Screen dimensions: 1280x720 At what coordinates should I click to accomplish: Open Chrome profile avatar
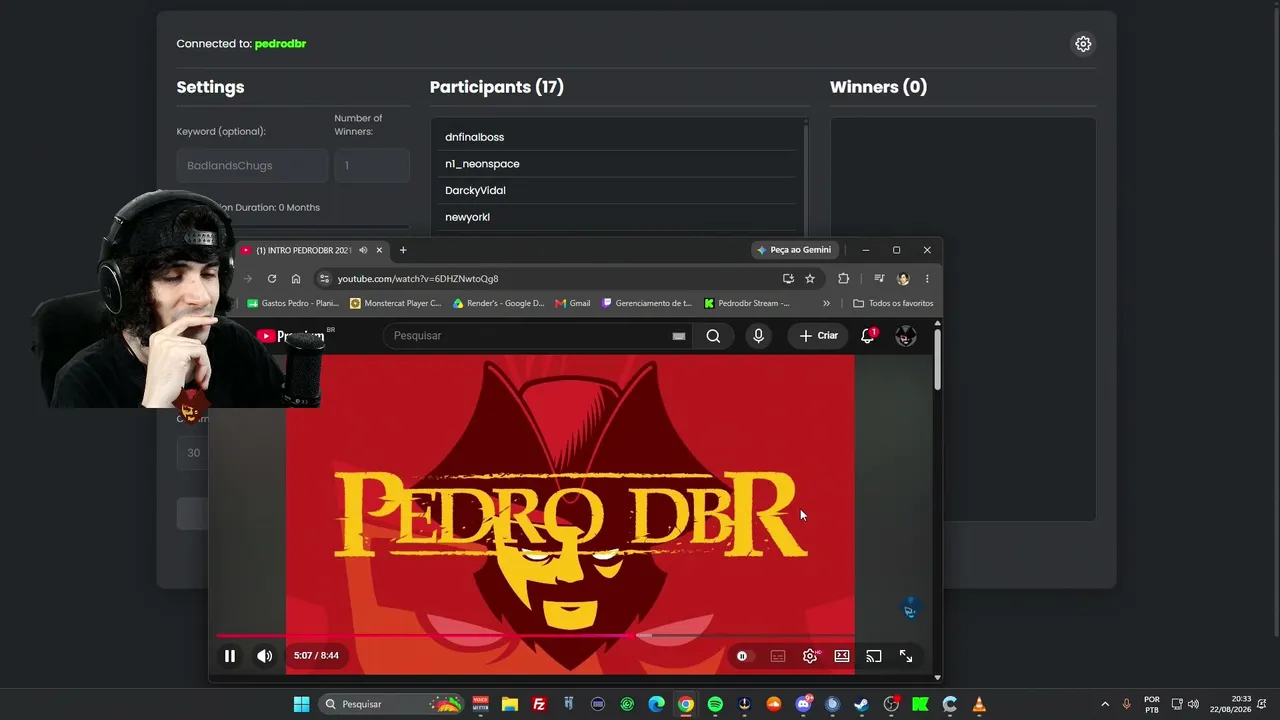click(903, 279)
